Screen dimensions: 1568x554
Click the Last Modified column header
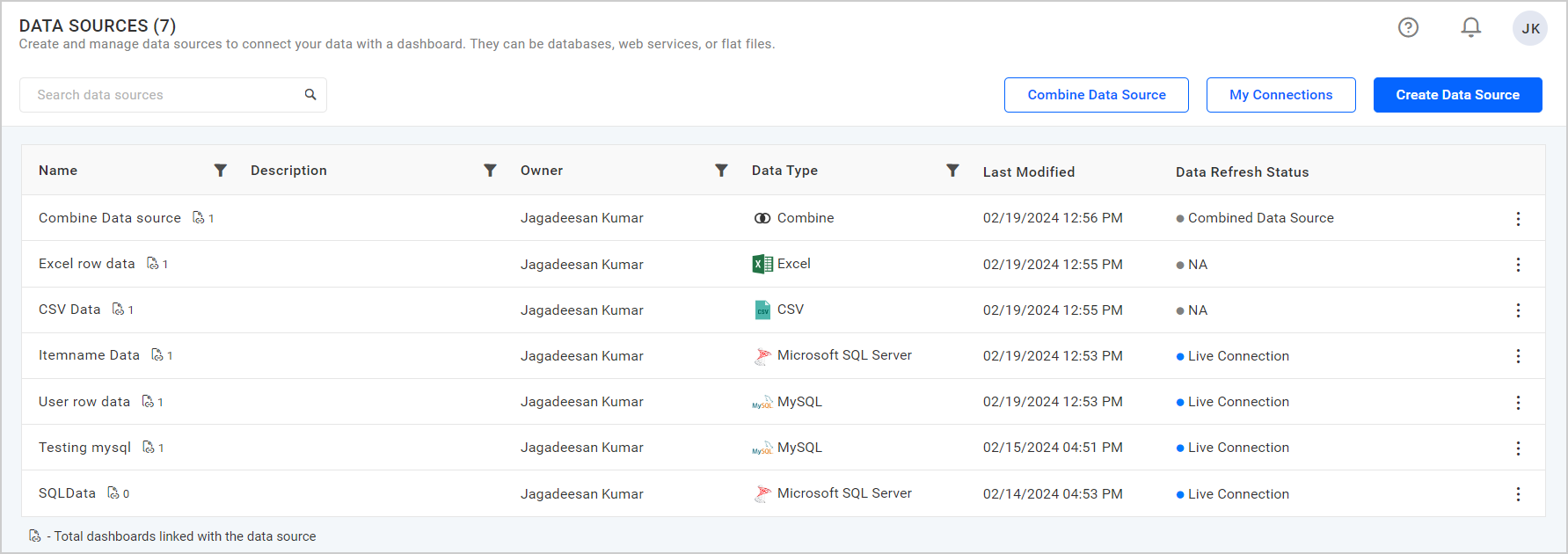coord(1029,171)
